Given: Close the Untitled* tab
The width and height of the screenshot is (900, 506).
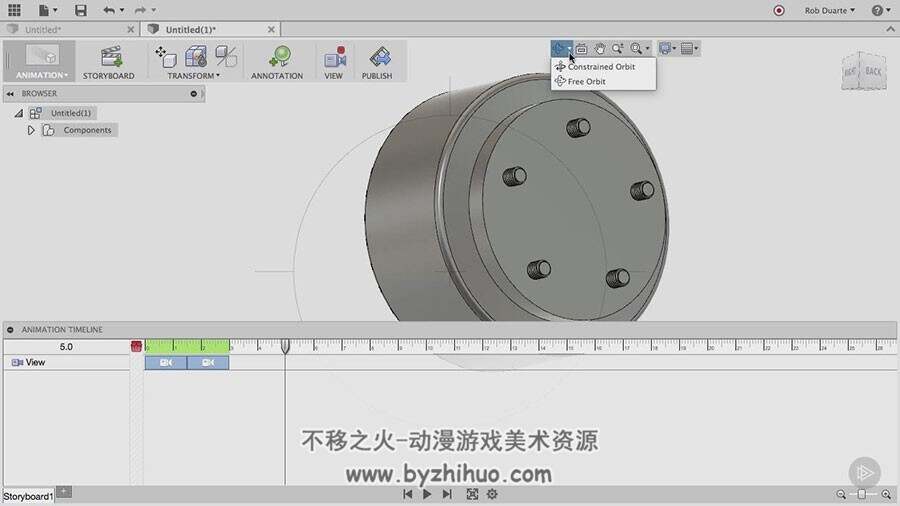Looking at the screenshot, I should coord(131,29).
